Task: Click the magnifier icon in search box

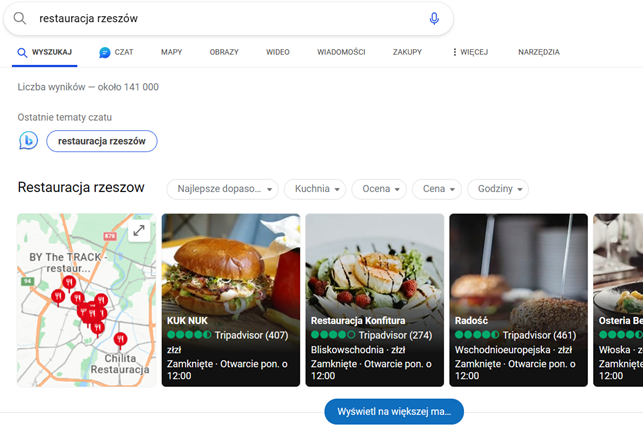Action: point(19,19)
